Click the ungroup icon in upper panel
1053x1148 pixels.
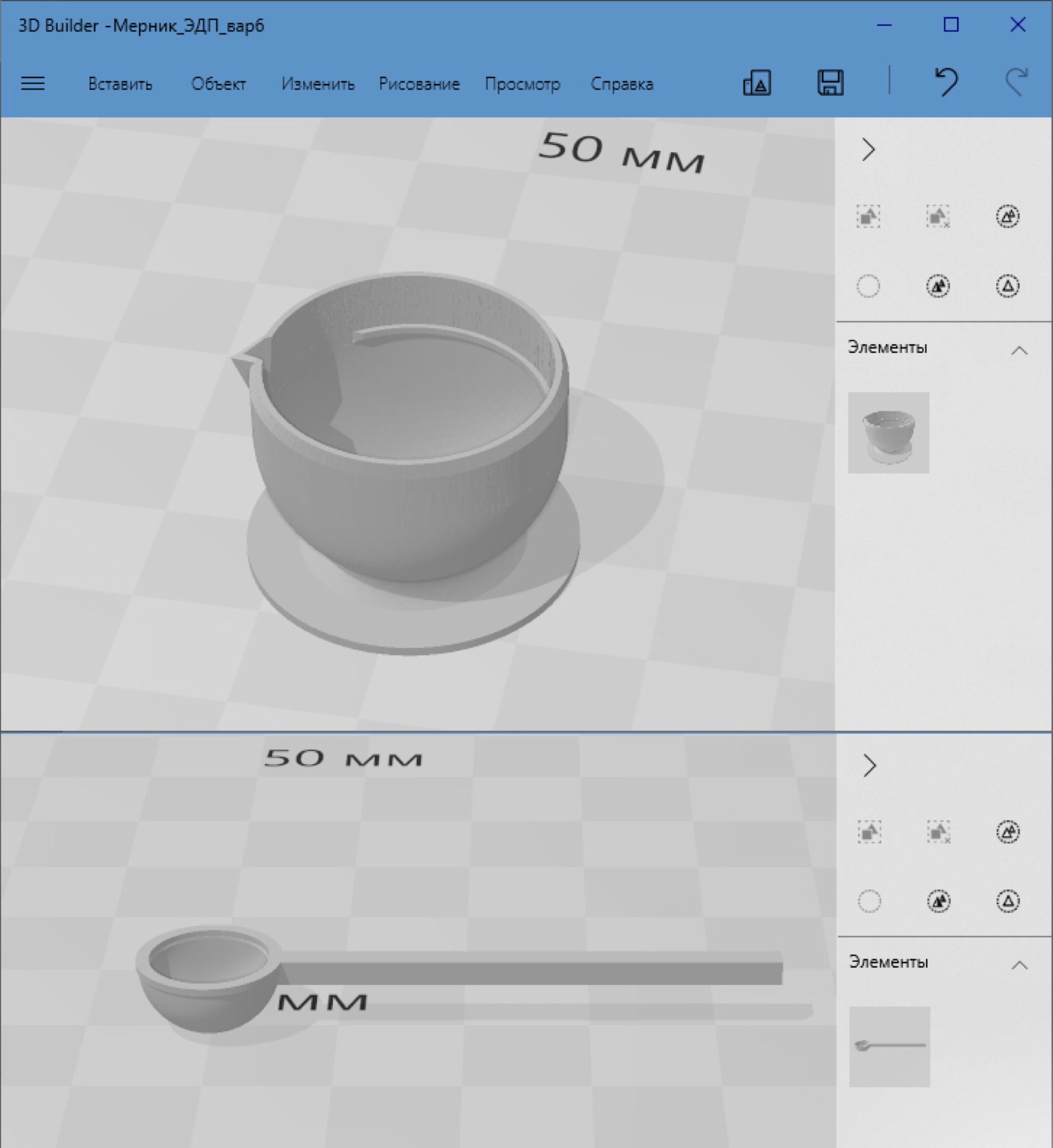point(938,217)
